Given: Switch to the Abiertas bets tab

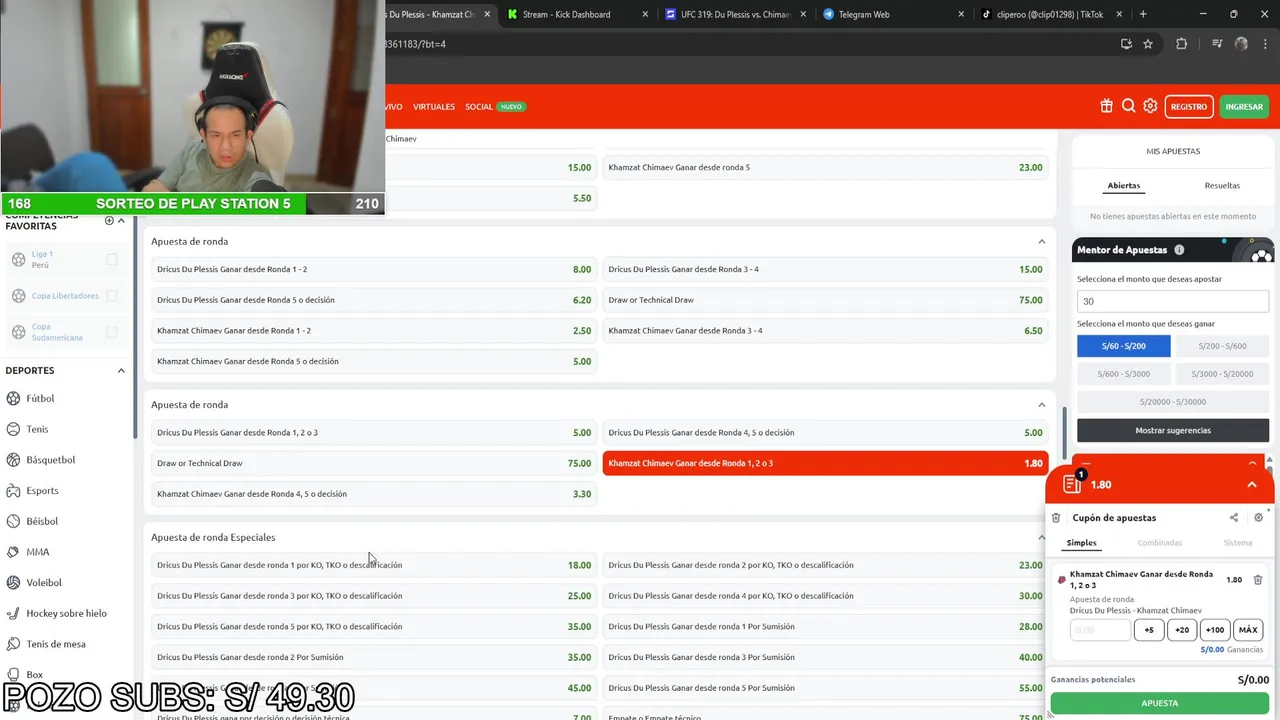Looking at the screenshot, I should point(1124,186).
